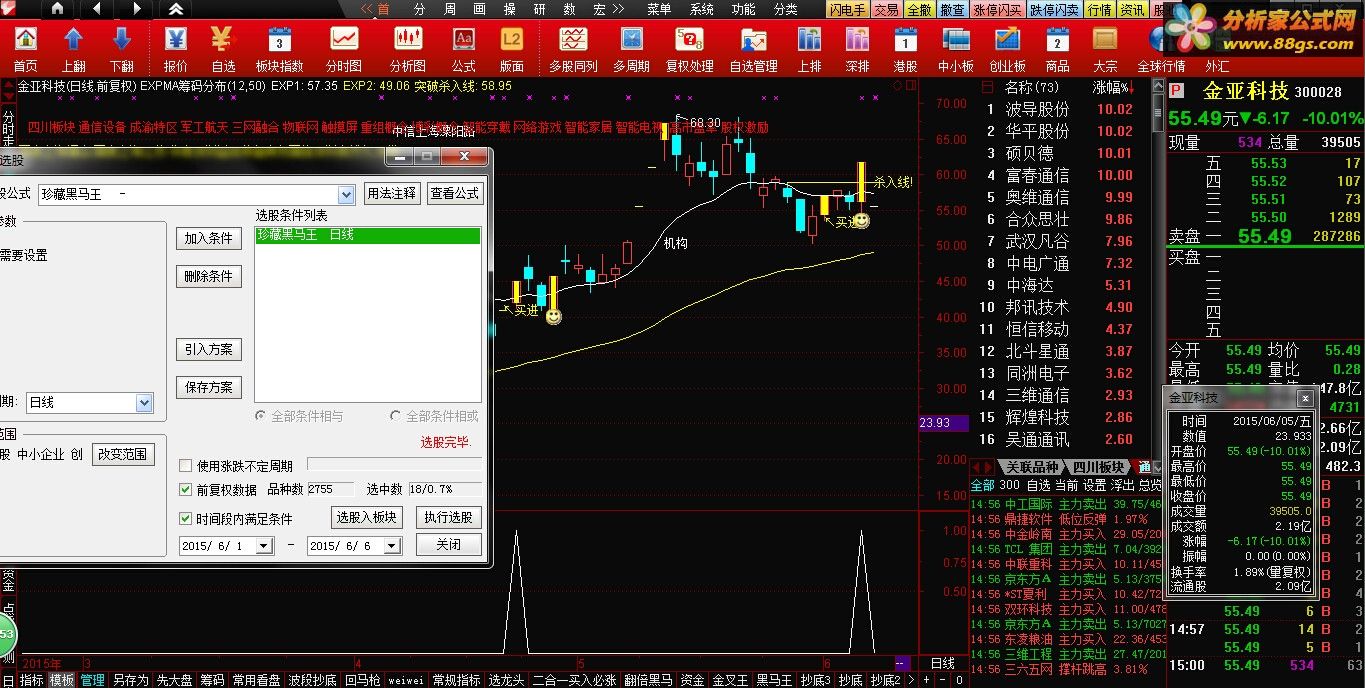Open start date 2015/6/1 dropdown
1365x688 pixels.
pyautogui.click(x=264, y=546)
